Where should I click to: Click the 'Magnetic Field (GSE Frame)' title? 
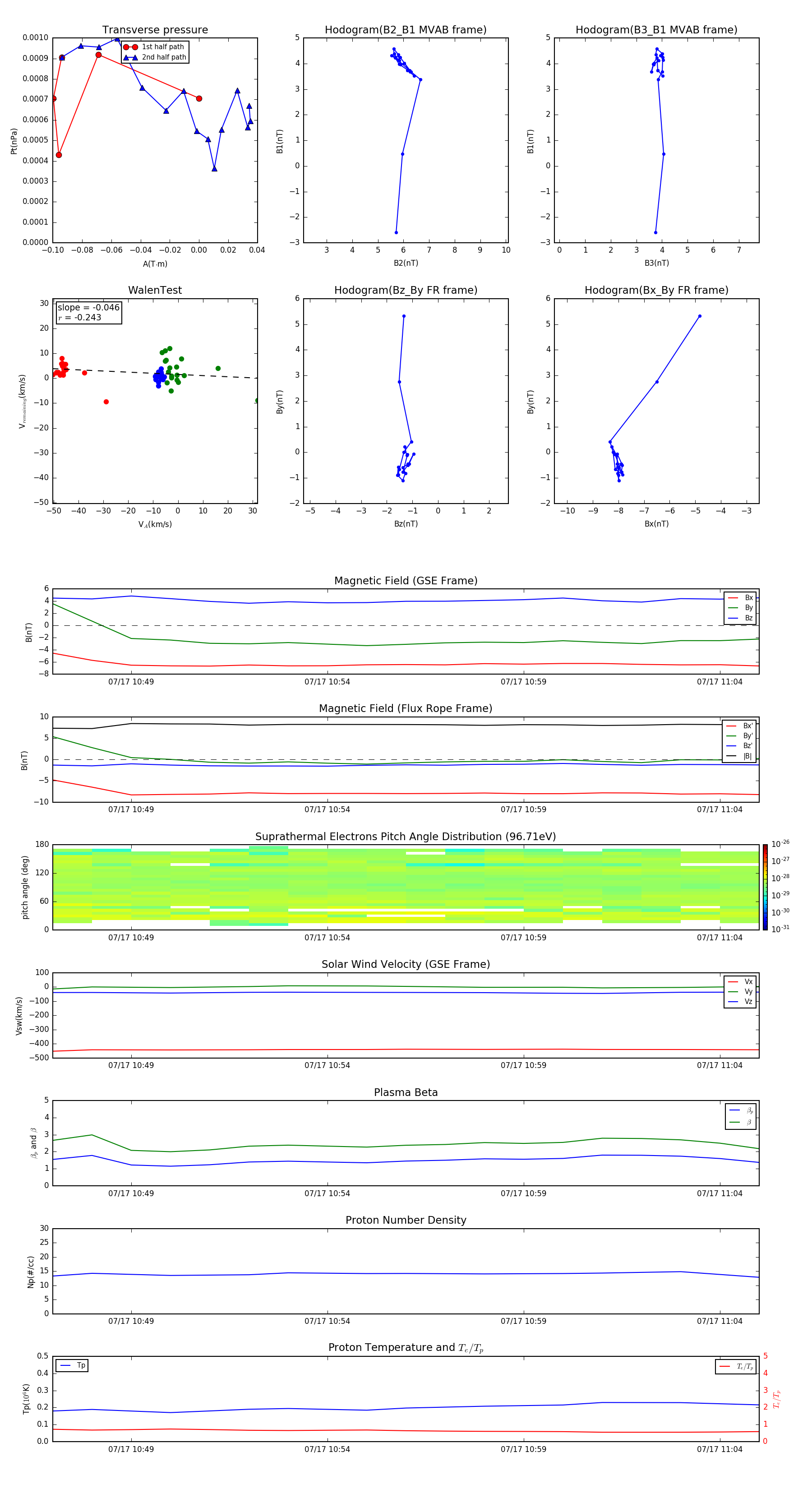[406, 580]
